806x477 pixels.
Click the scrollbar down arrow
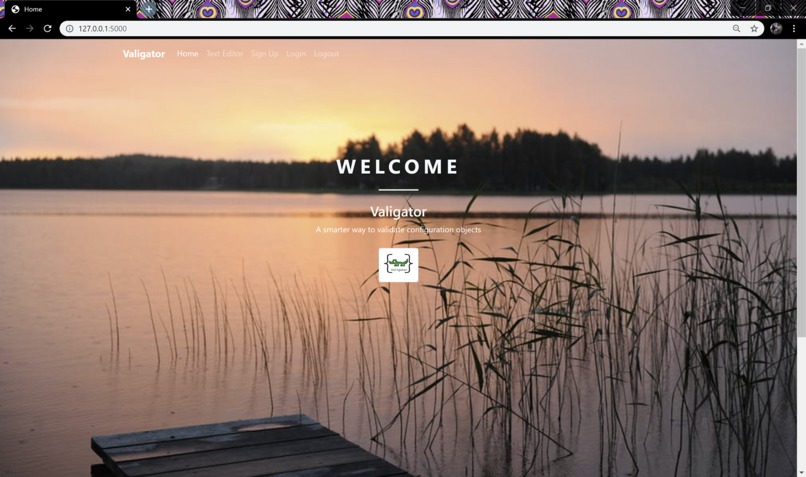tap(801, 472)
